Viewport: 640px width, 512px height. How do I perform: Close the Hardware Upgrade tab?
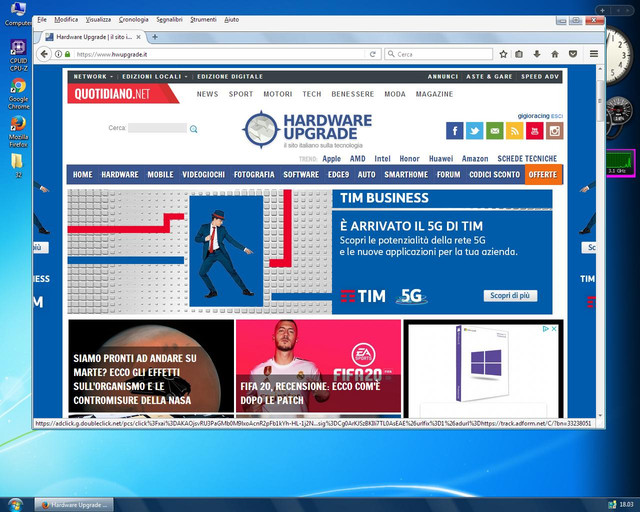click(138, 37)
